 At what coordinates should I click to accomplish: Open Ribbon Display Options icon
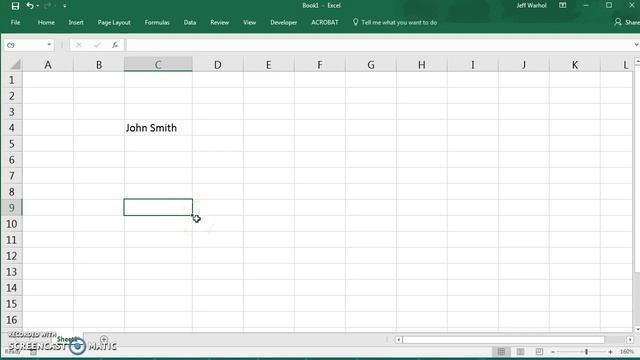pos(562,5)
